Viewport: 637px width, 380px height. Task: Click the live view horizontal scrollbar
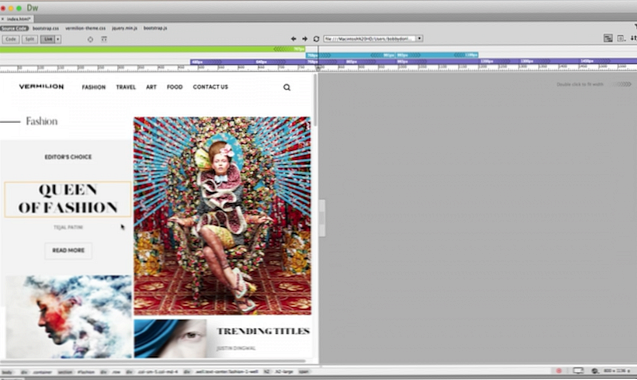click(153, 361)
